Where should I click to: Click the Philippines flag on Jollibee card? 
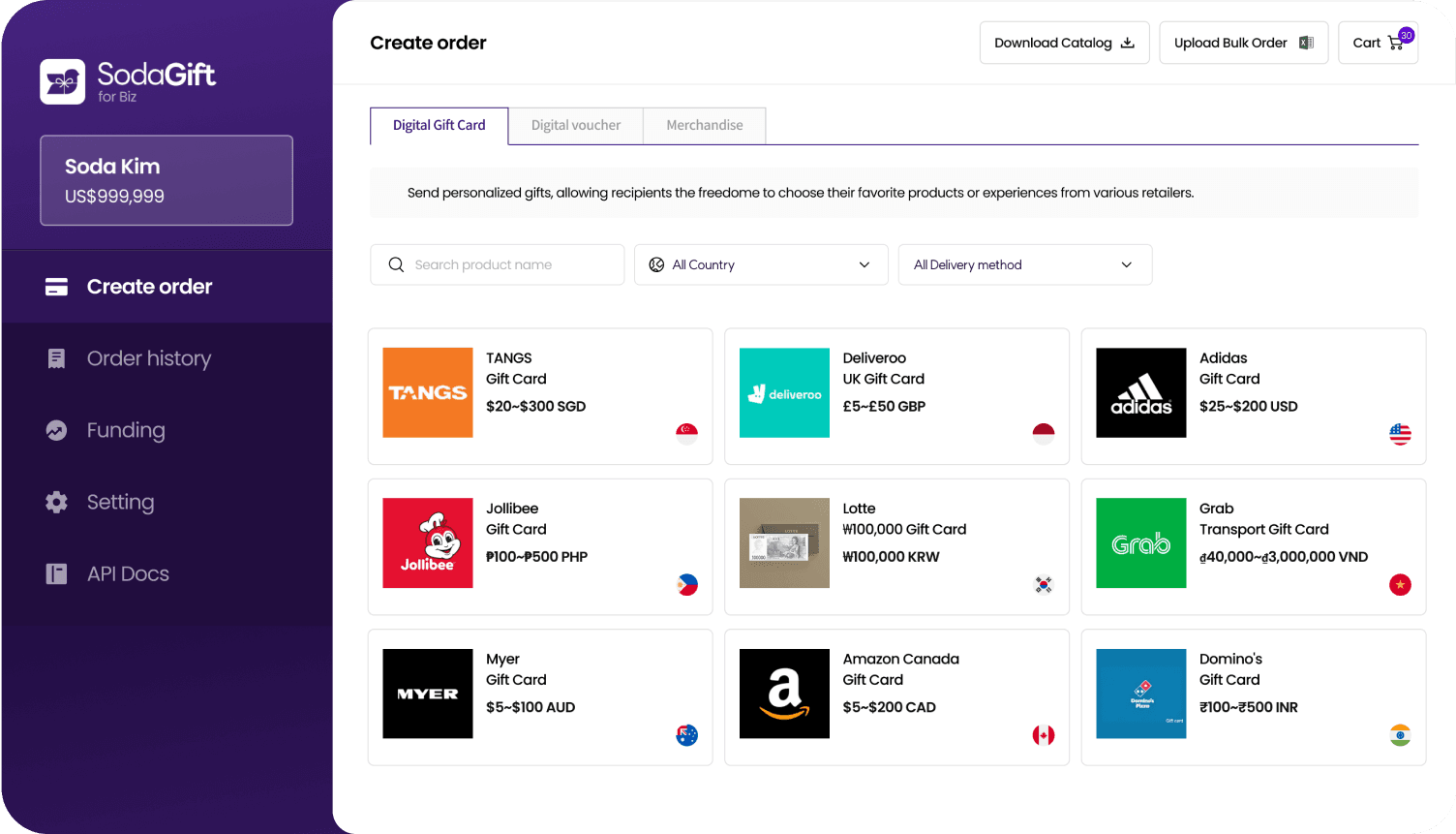[x=686, y=584]
